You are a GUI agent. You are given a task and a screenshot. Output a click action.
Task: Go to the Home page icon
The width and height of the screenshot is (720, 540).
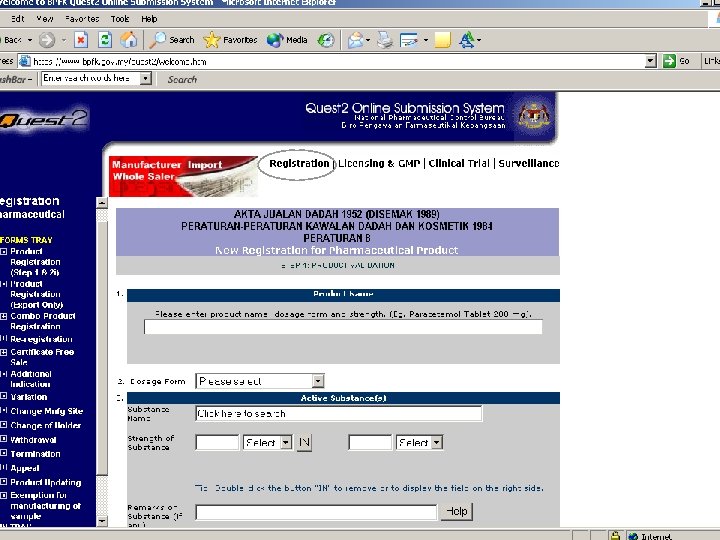(129, 40)
